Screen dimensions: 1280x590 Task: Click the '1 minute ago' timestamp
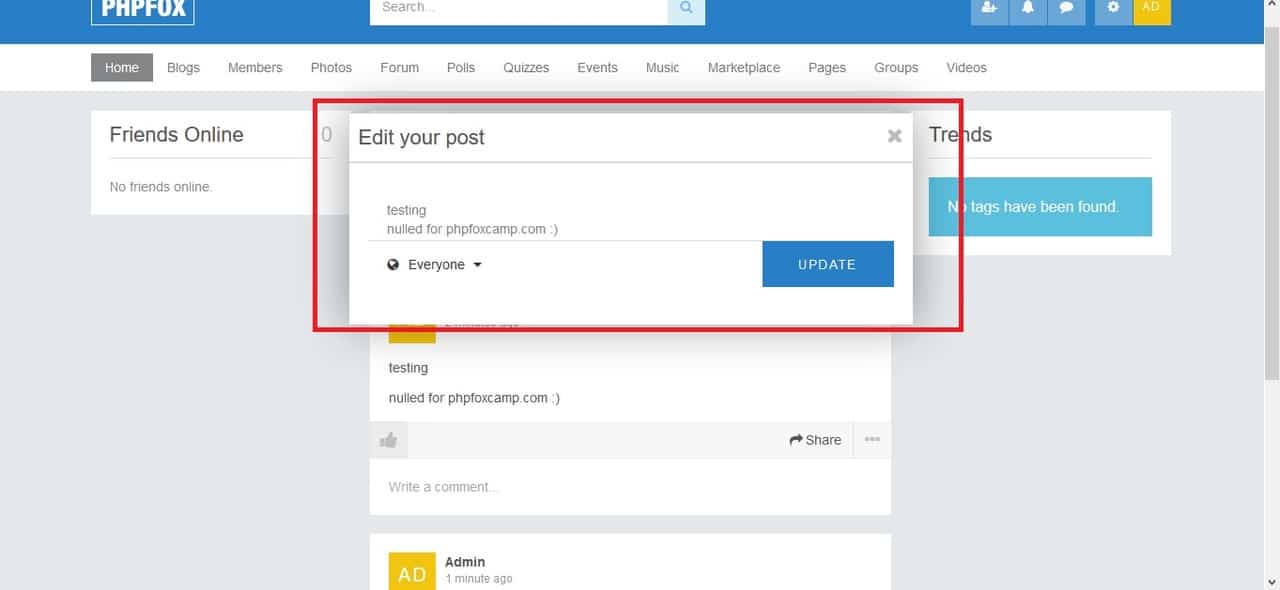point(479,579)
